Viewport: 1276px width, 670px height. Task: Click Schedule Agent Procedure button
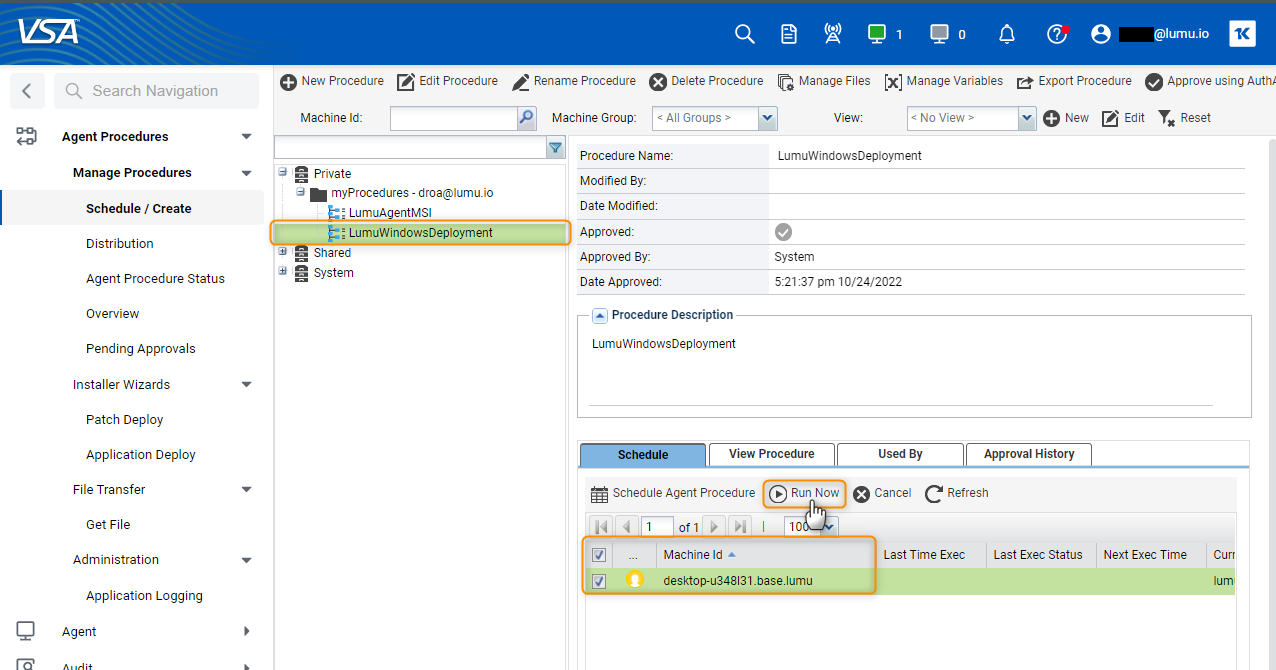click(673, 493)
